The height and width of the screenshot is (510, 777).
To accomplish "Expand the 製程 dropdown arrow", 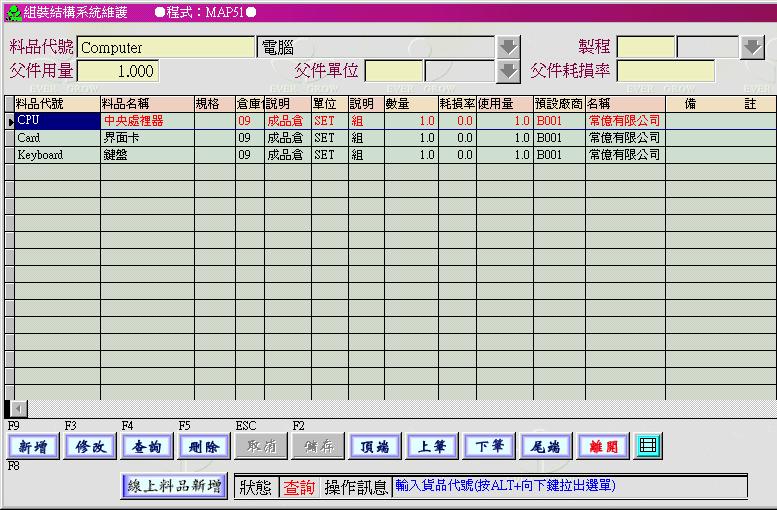I will (751, 47).
